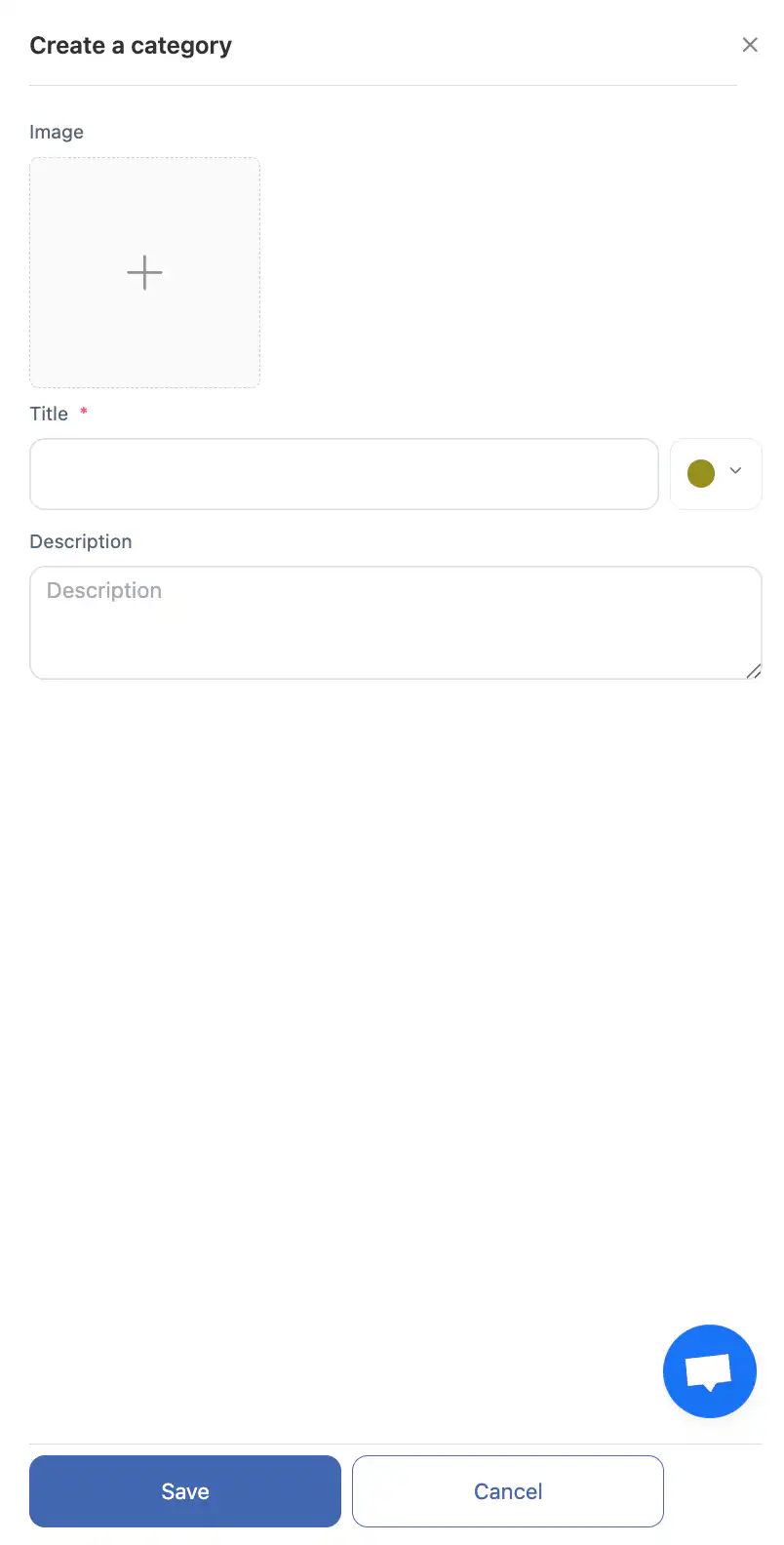784x1545 pixels.
Task: Close the Create a category dialog
Action: (x=750, y=45)
